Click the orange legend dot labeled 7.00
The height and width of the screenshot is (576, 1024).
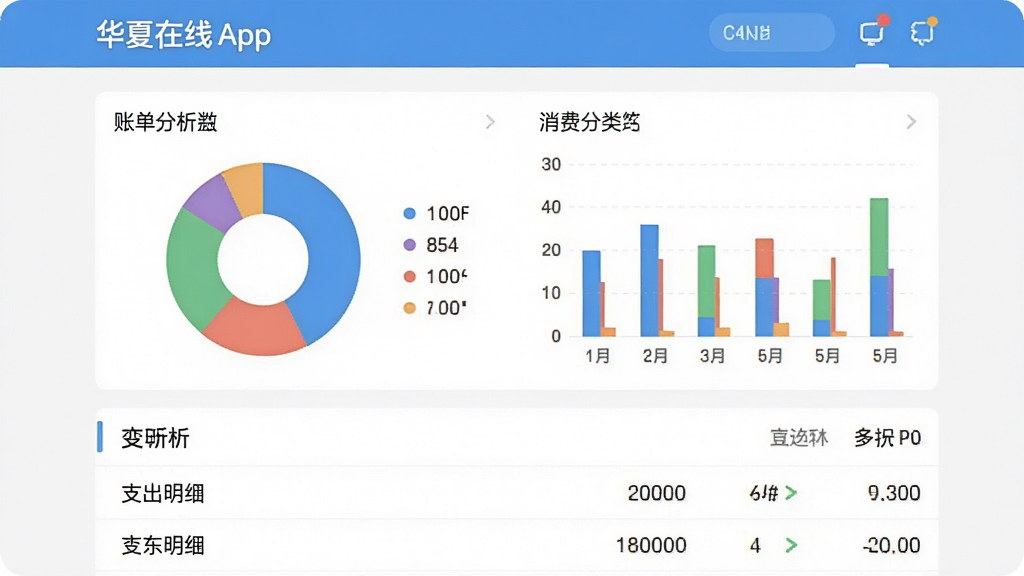click(409, 308)
